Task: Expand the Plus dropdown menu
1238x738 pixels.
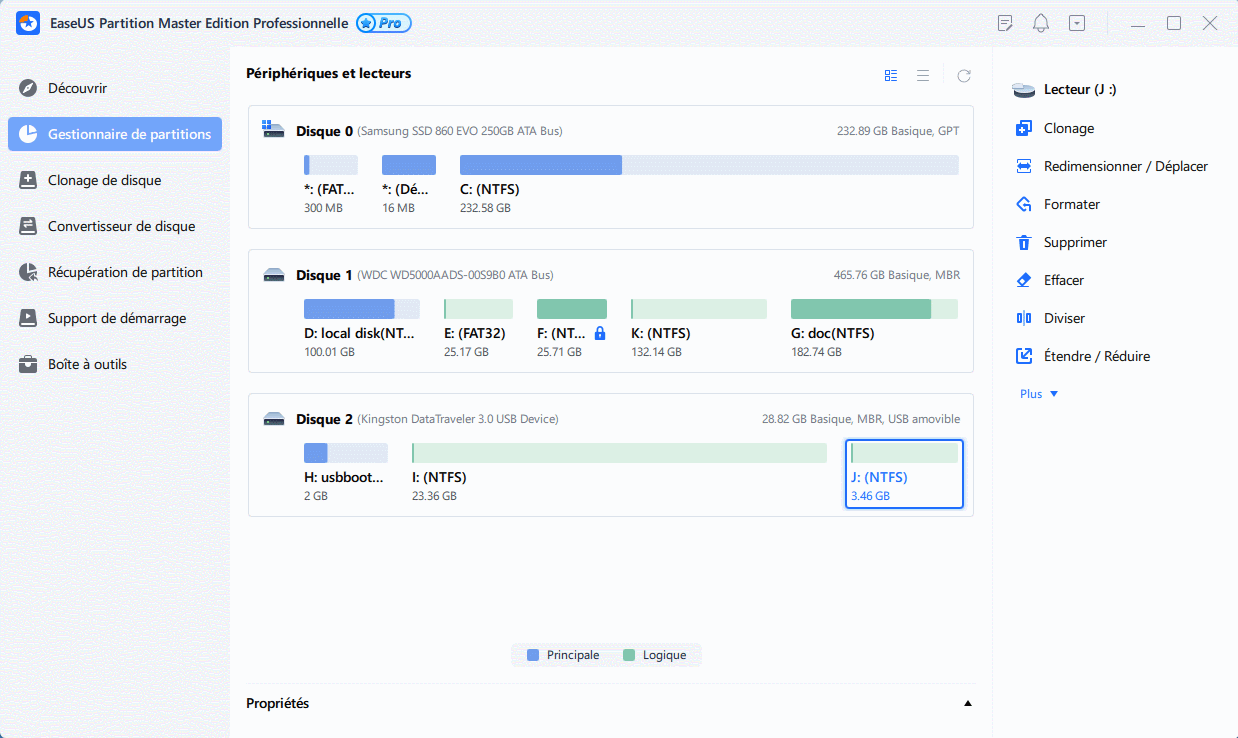Action: point(1039,394)
